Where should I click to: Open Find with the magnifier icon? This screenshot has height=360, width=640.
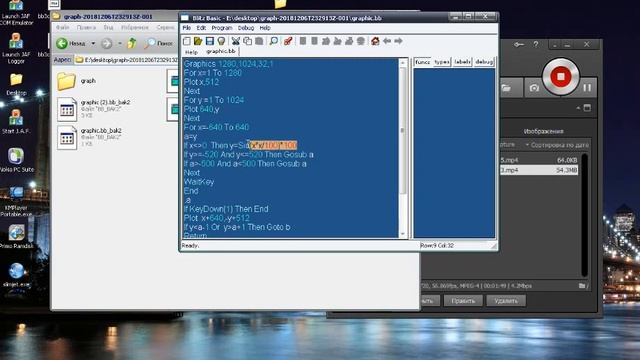[273, 41]
